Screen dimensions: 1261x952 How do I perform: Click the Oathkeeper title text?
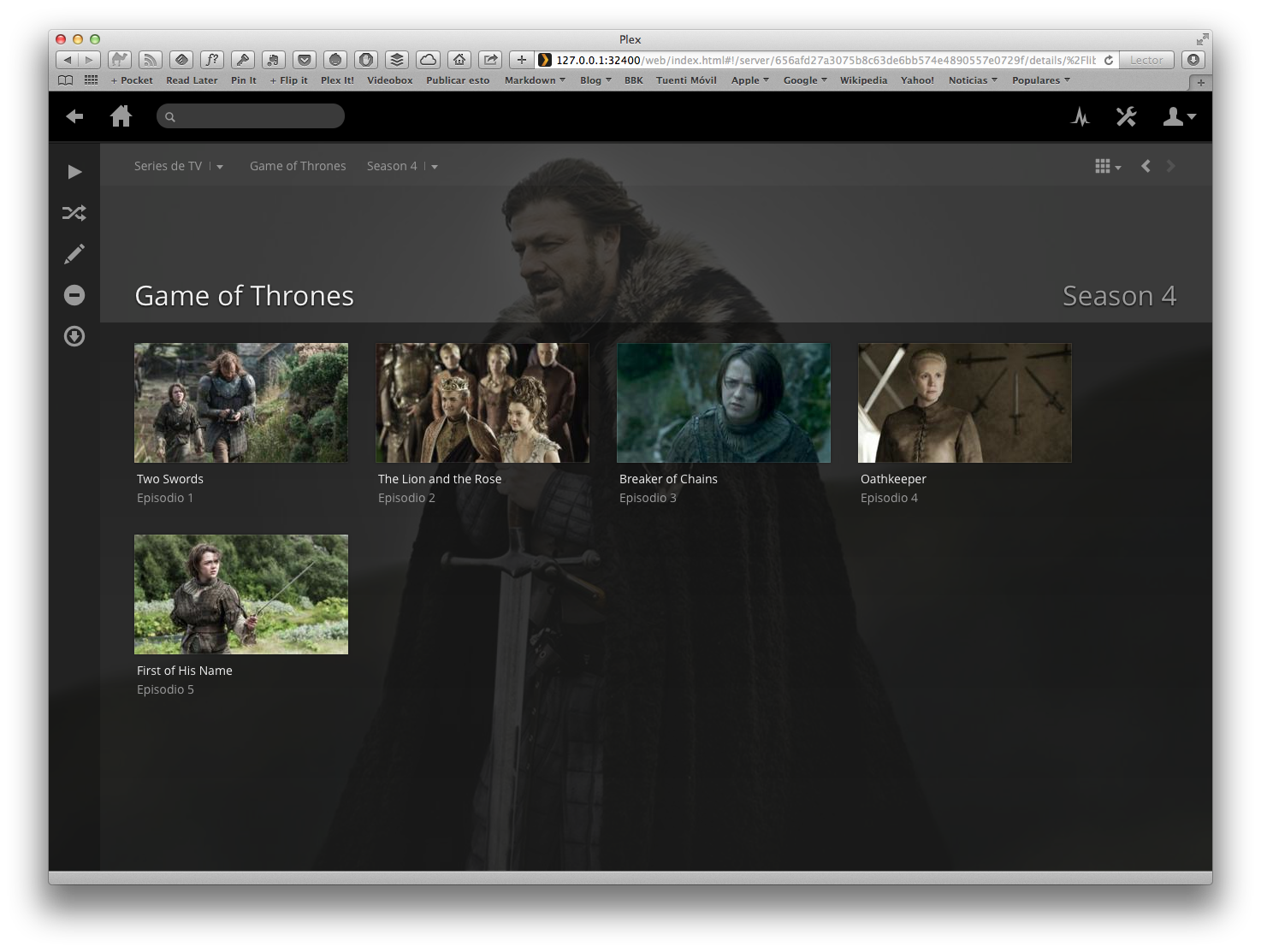(x=893, y=479)
